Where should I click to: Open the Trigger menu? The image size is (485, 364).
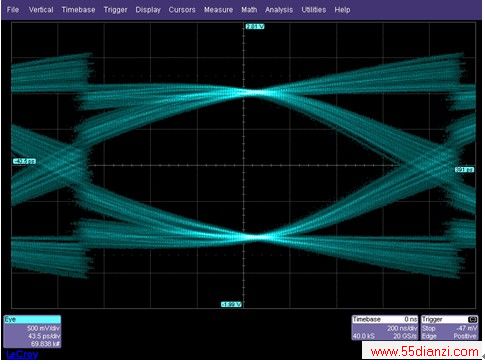[x=115, y=10]
